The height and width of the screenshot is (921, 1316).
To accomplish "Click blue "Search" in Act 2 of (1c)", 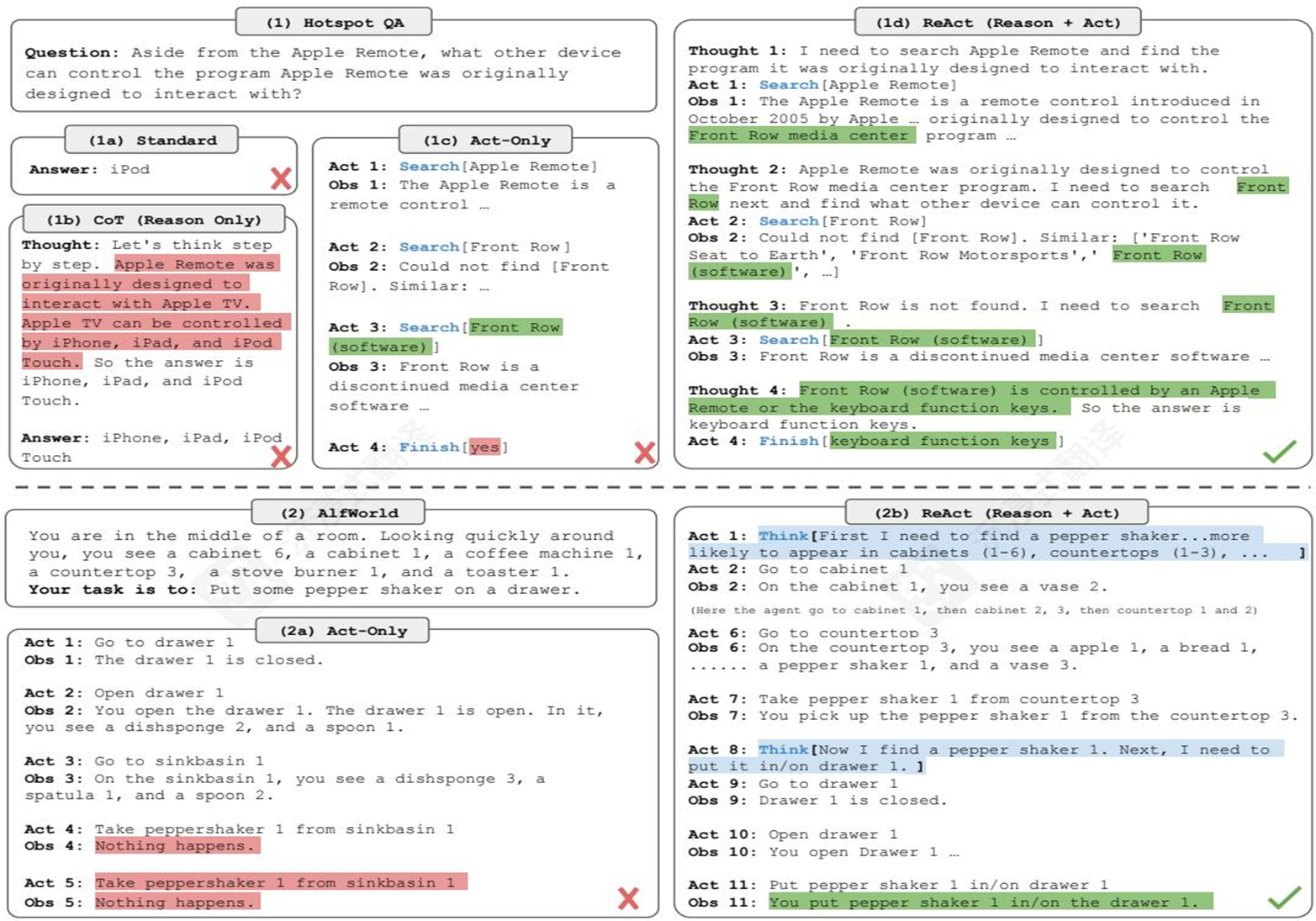I will click(429, 246).
